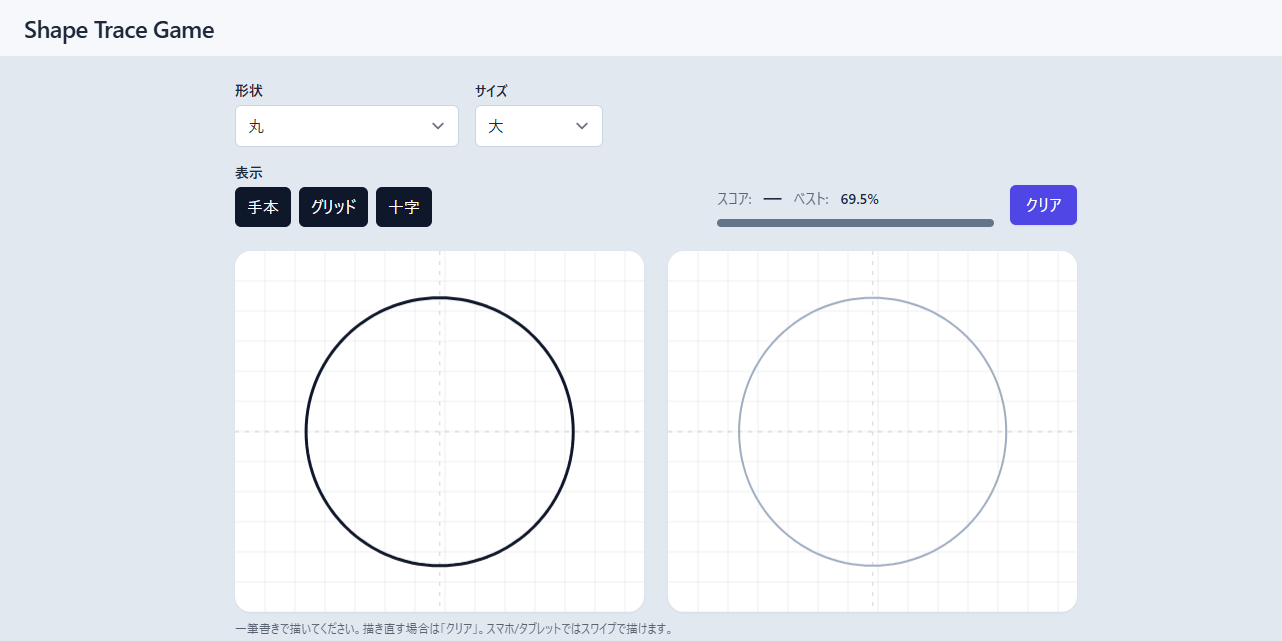Click the クリア clear button
The image size is (1282, 641).
(x=1043, y=205)
